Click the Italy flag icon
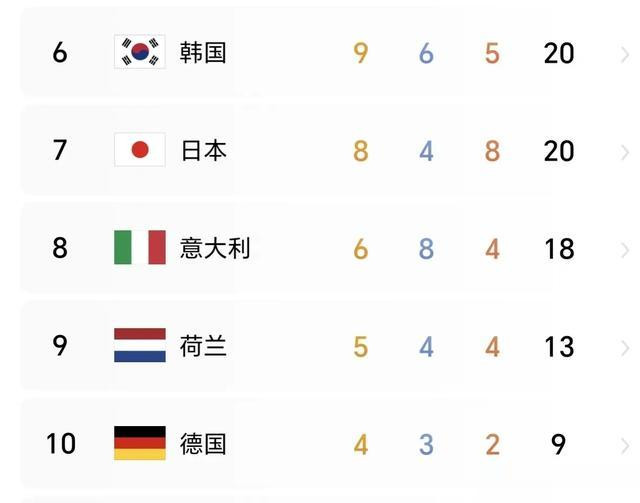The image size is (640, 503). [x=140, y=247]
